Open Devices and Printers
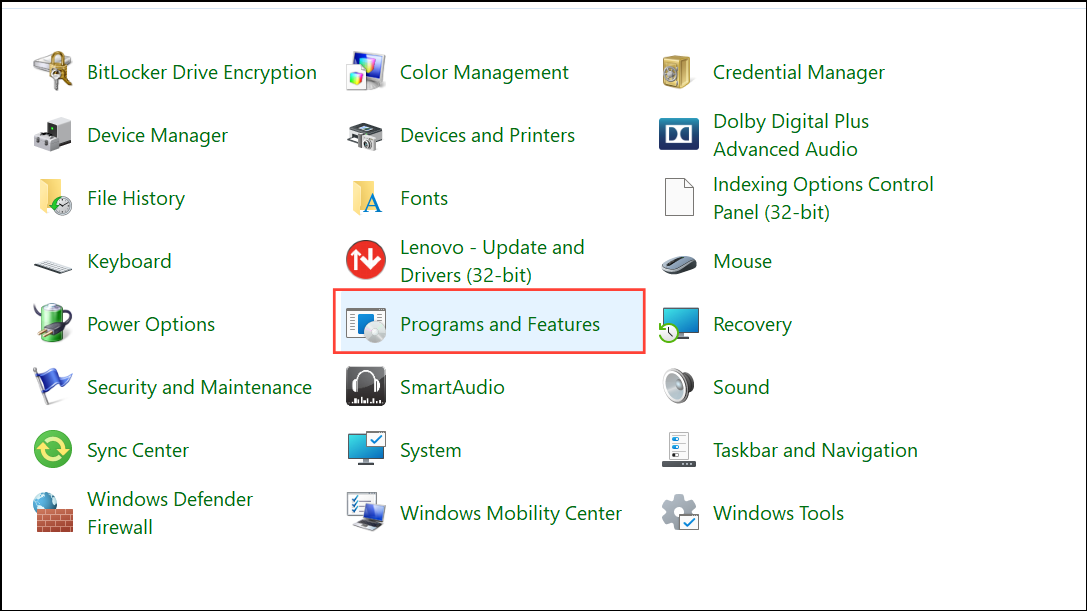Viewport: 1087px width, 611px height. (x=487, y=135)
